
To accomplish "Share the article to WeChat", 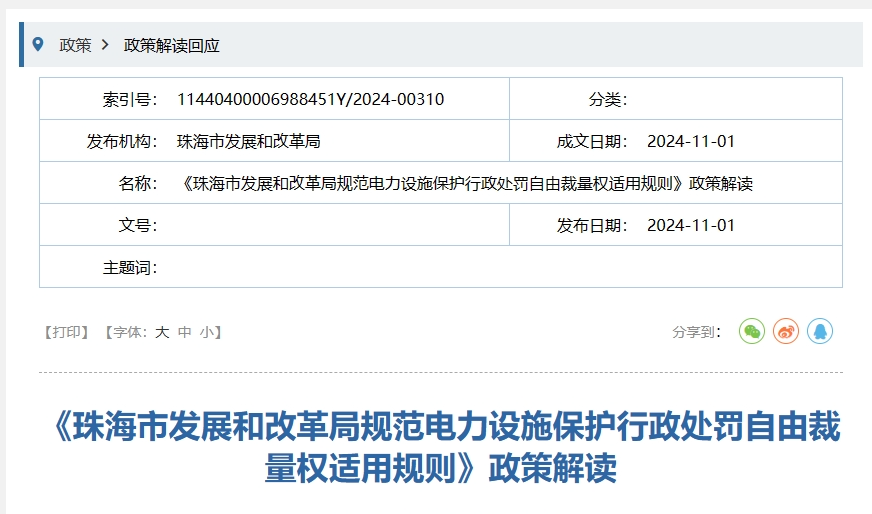I will point(752,332).
